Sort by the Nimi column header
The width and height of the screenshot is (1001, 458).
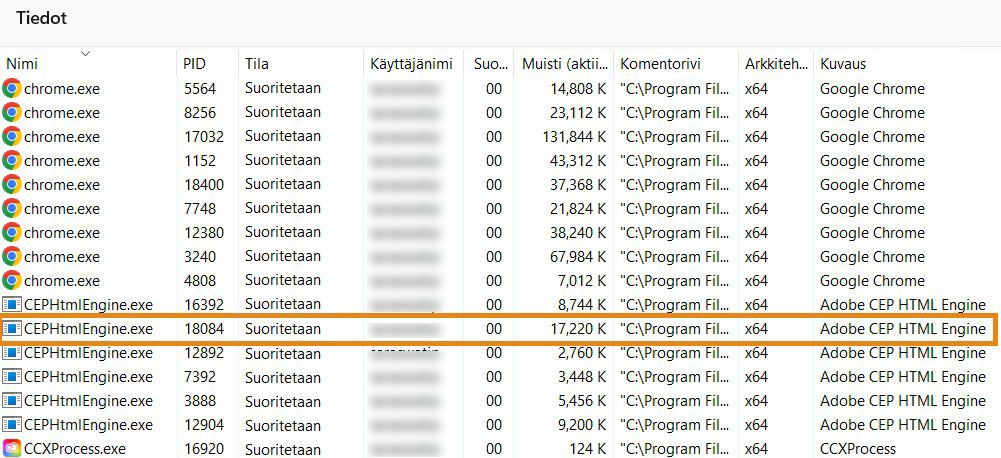(22, 64)
